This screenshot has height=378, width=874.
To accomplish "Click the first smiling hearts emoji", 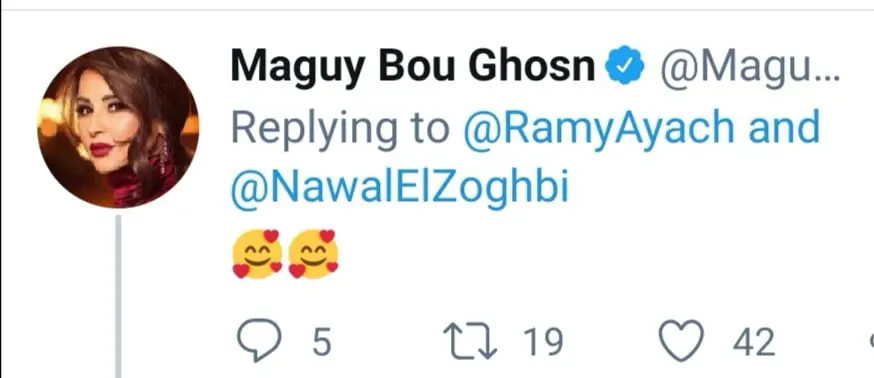I will tap(258, 254).
